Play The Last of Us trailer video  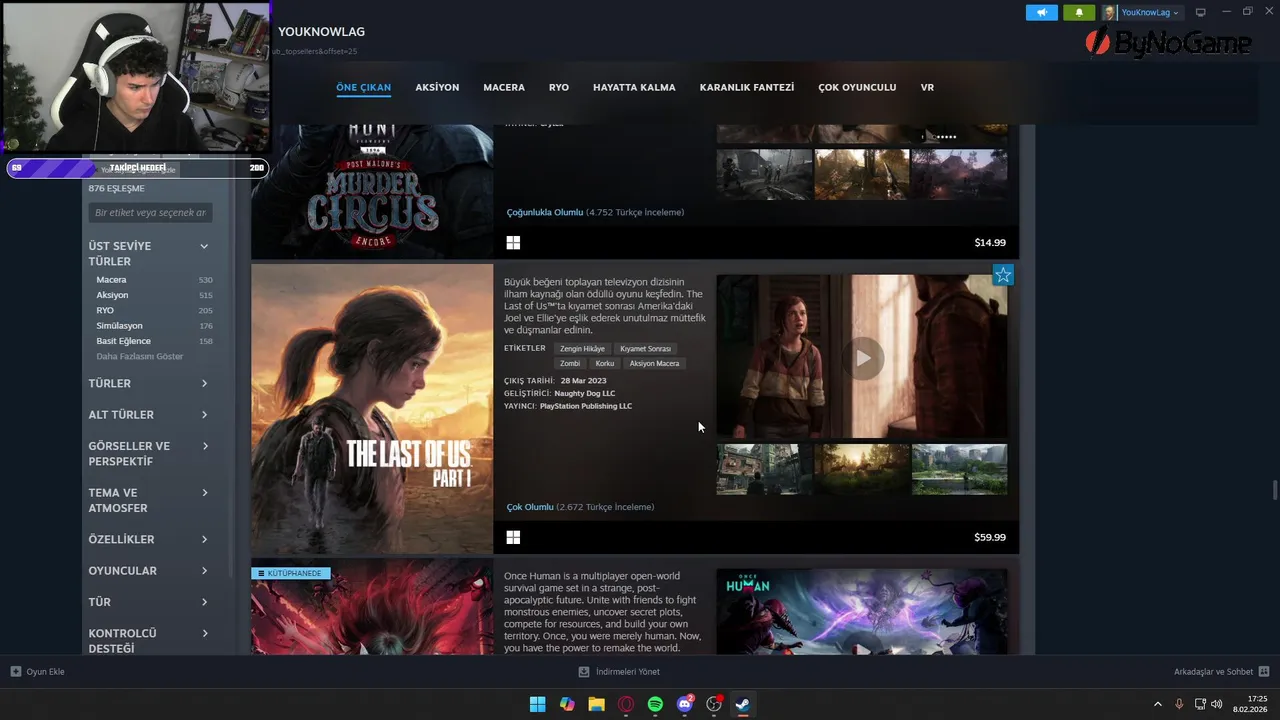coord(862,358)
